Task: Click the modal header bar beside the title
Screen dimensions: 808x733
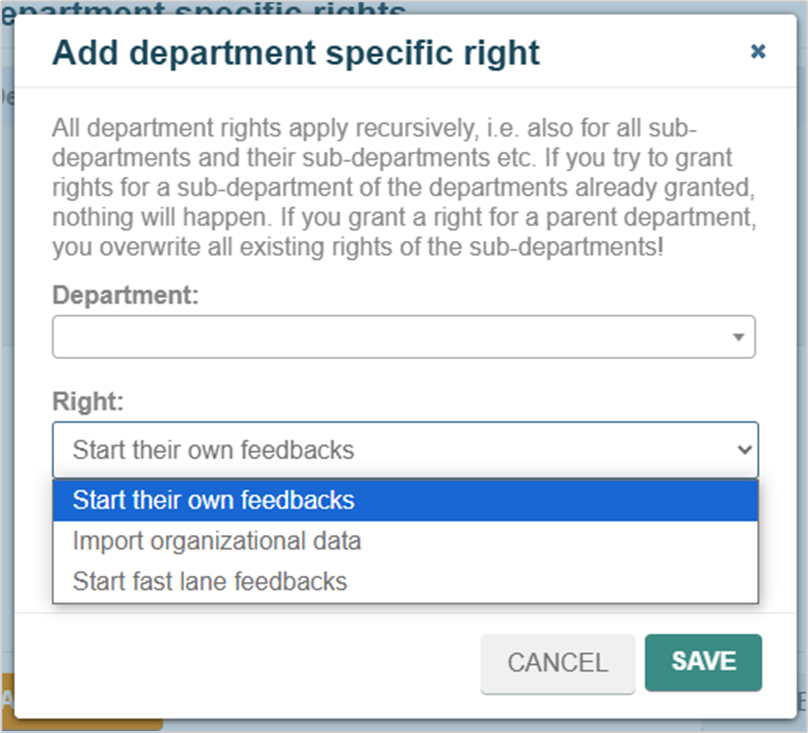Action: pos(644,52)
